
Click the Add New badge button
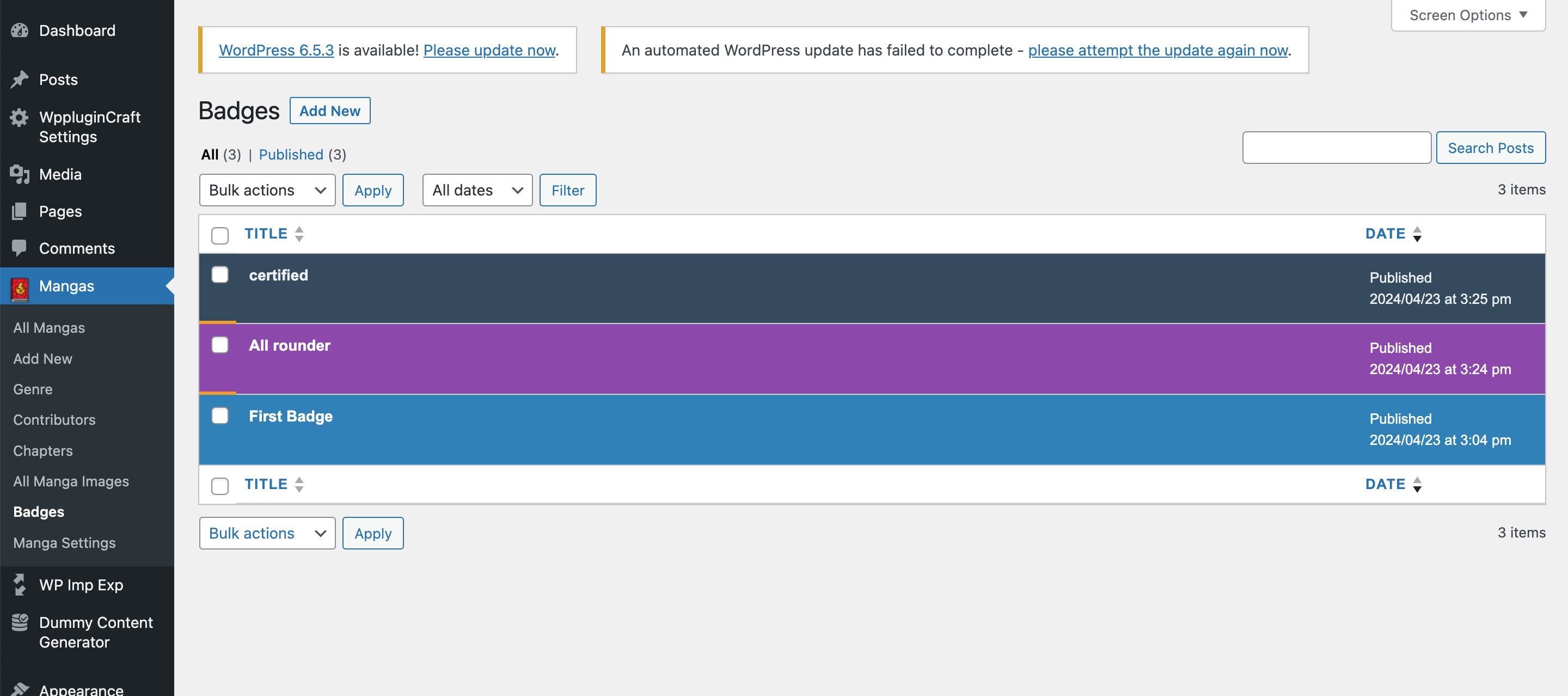point(330,111)
